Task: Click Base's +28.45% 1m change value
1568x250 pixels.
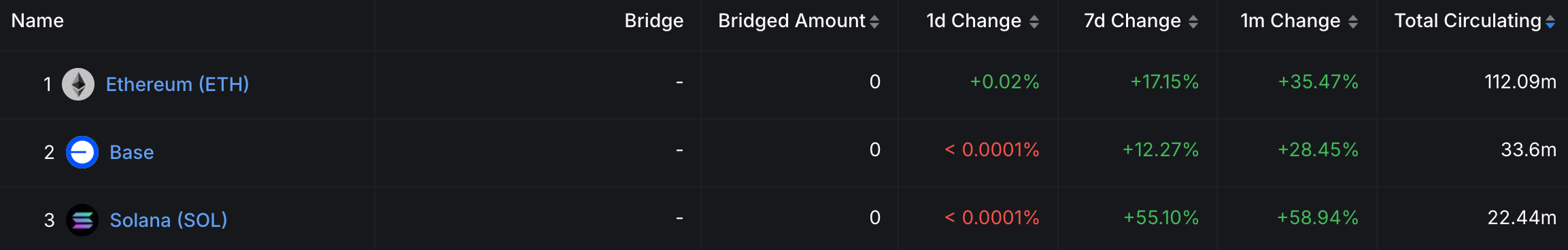Action: 1318,150
